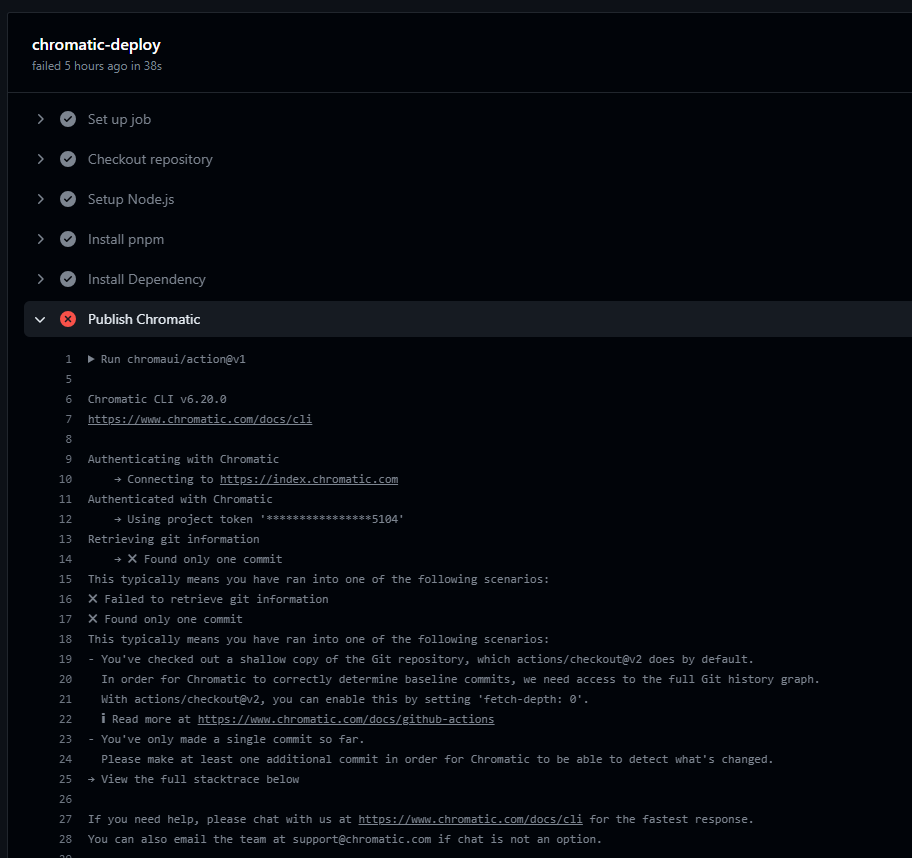Click 'Failed to retrieve git information' log line

208,600
